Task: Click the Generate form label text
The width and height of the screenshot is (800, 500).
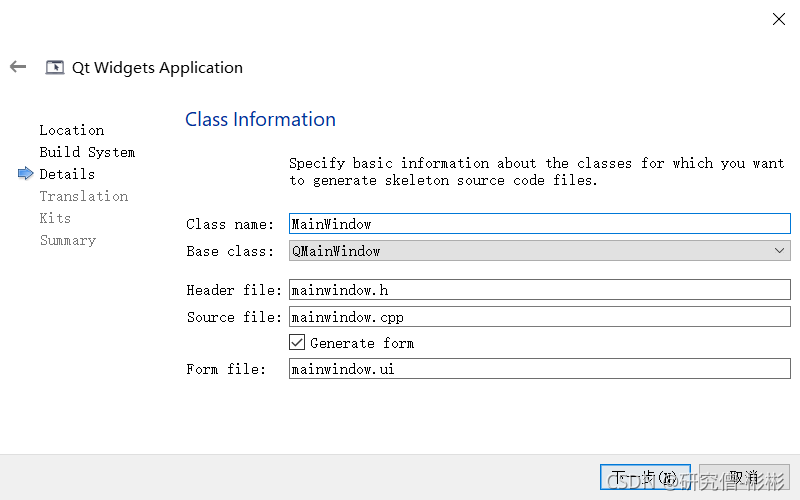Action: point(362,343)
